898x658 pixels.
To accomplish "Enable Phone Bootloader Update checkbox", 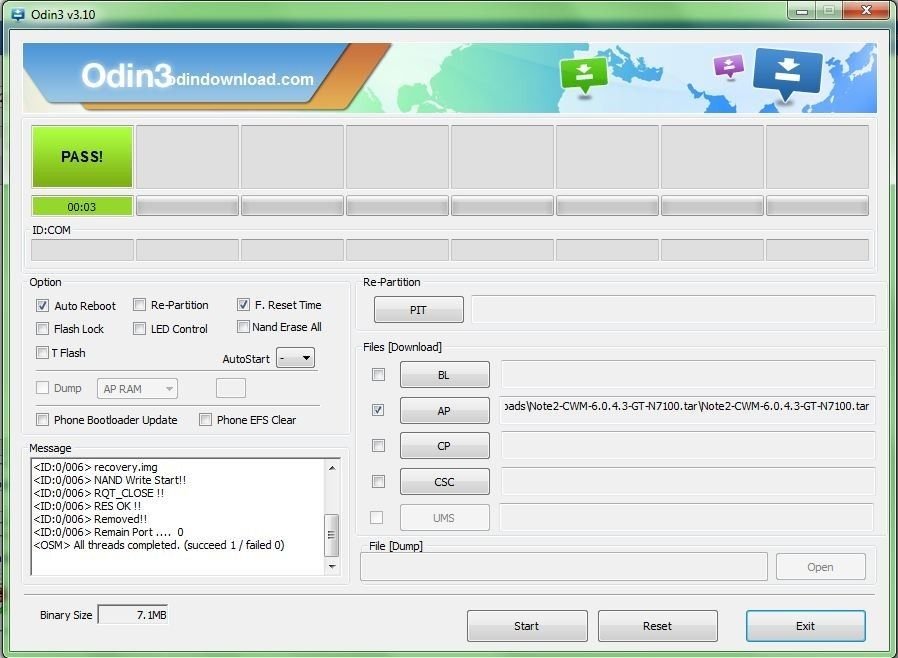I will tap(42, 420).
